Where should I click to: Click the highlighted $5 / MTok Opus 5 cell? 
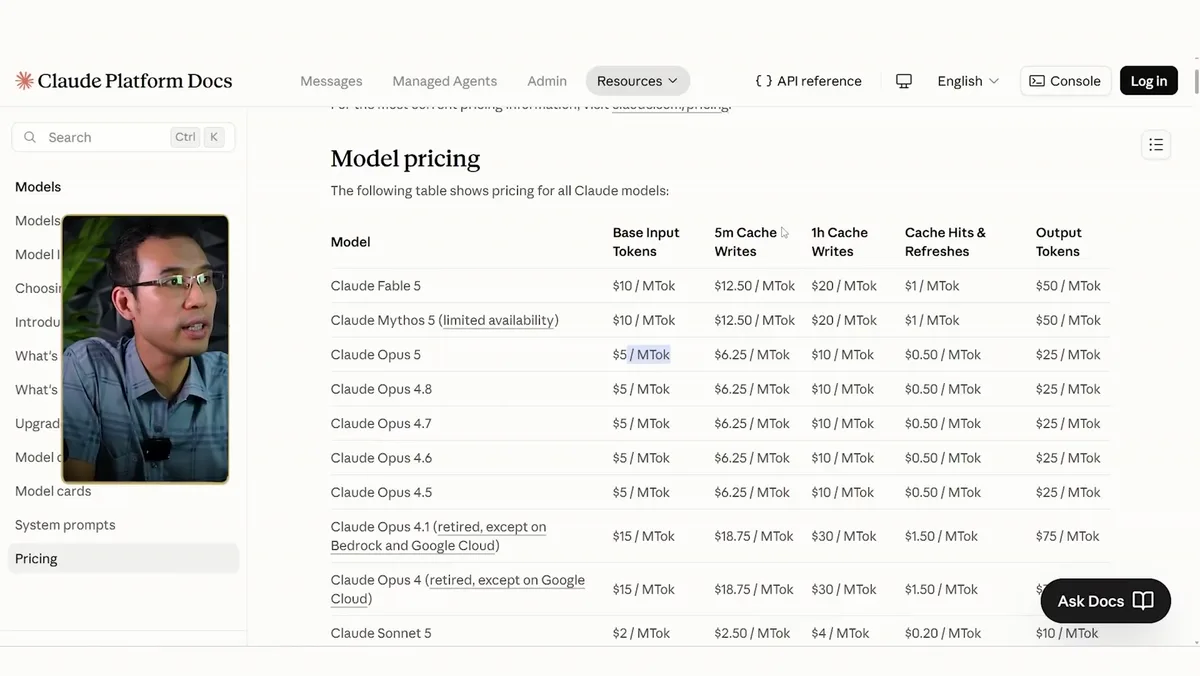click(x=641, y=355)
